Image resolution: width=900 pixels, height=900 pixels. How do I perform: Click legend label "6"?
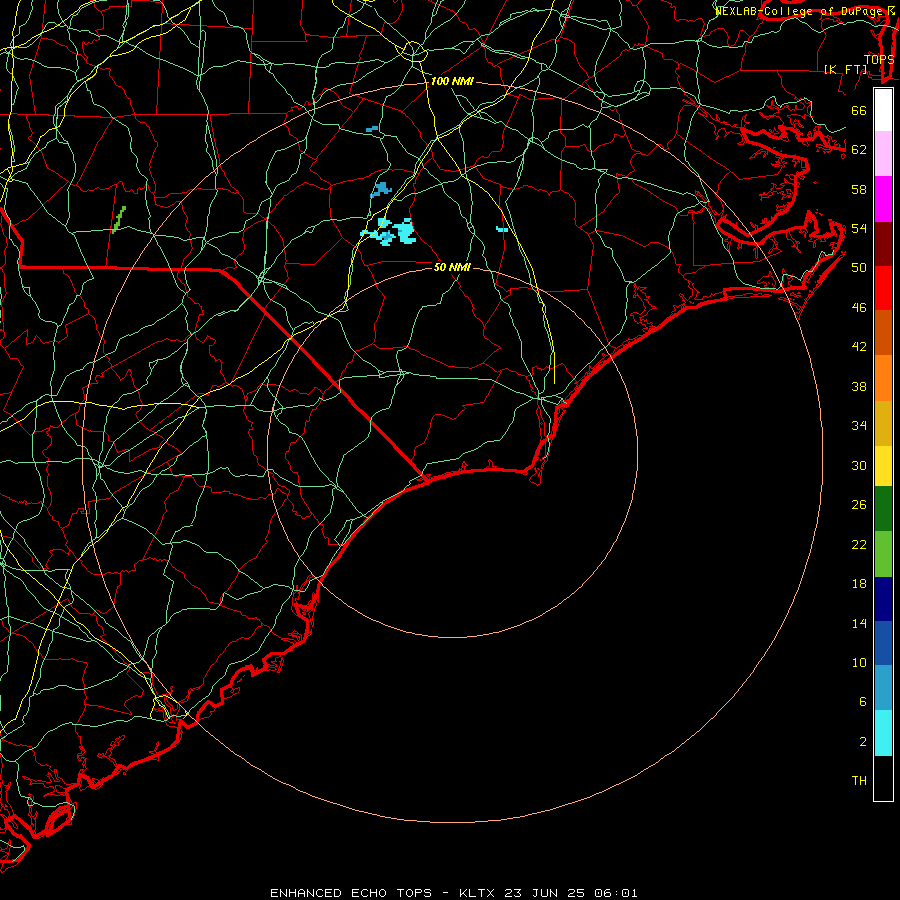click(862, 702)
